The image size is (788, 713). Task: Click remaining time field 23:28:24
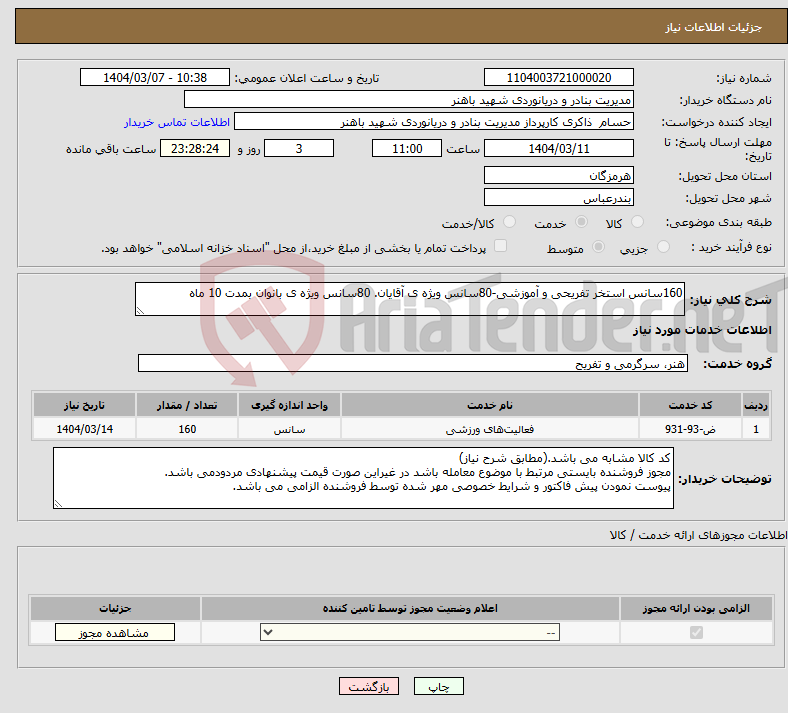click(195, 148)
